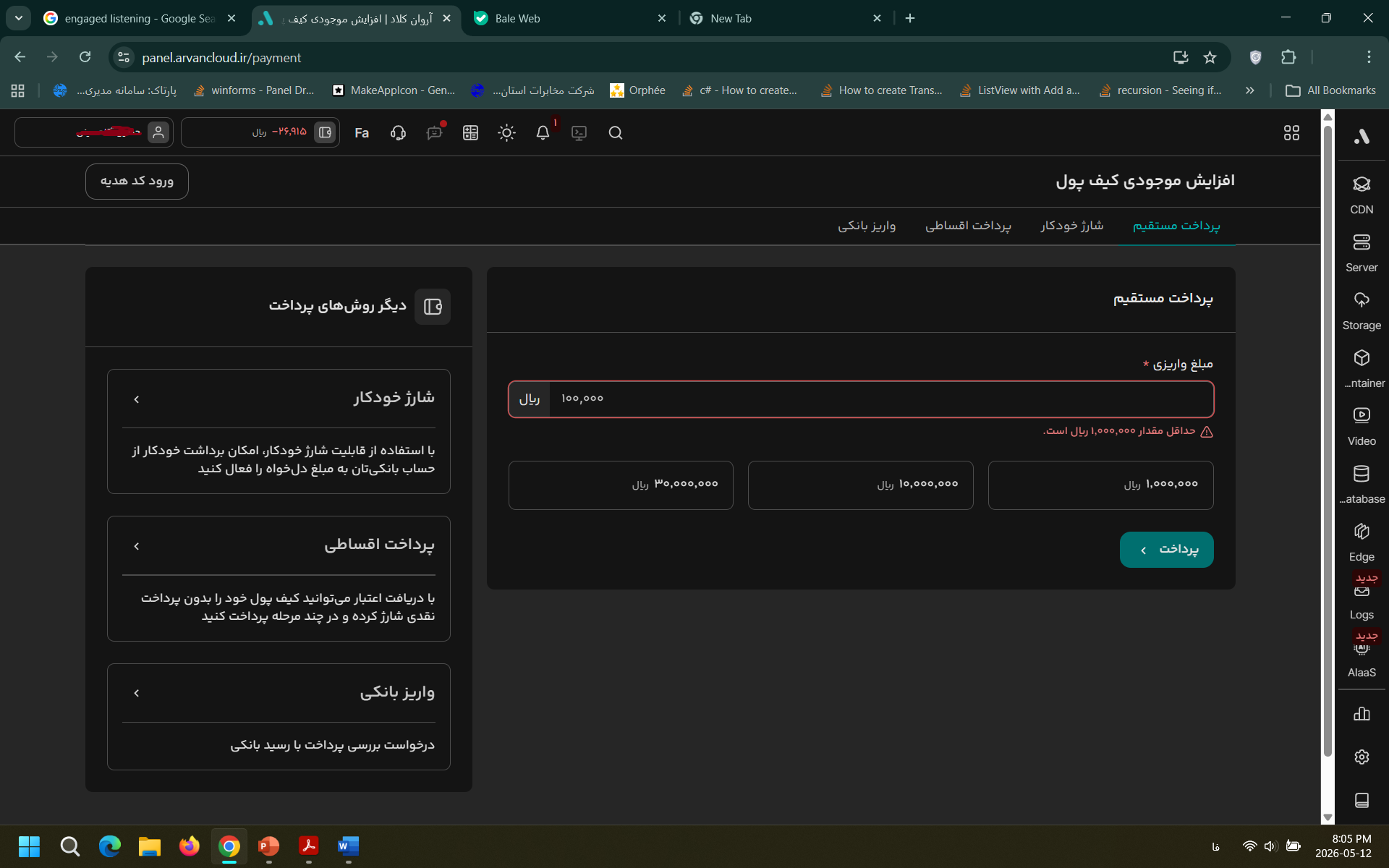Choose the 1,000,000 rial preset amount
This screenshot has height=868, width=1389.
(1100, 485)
